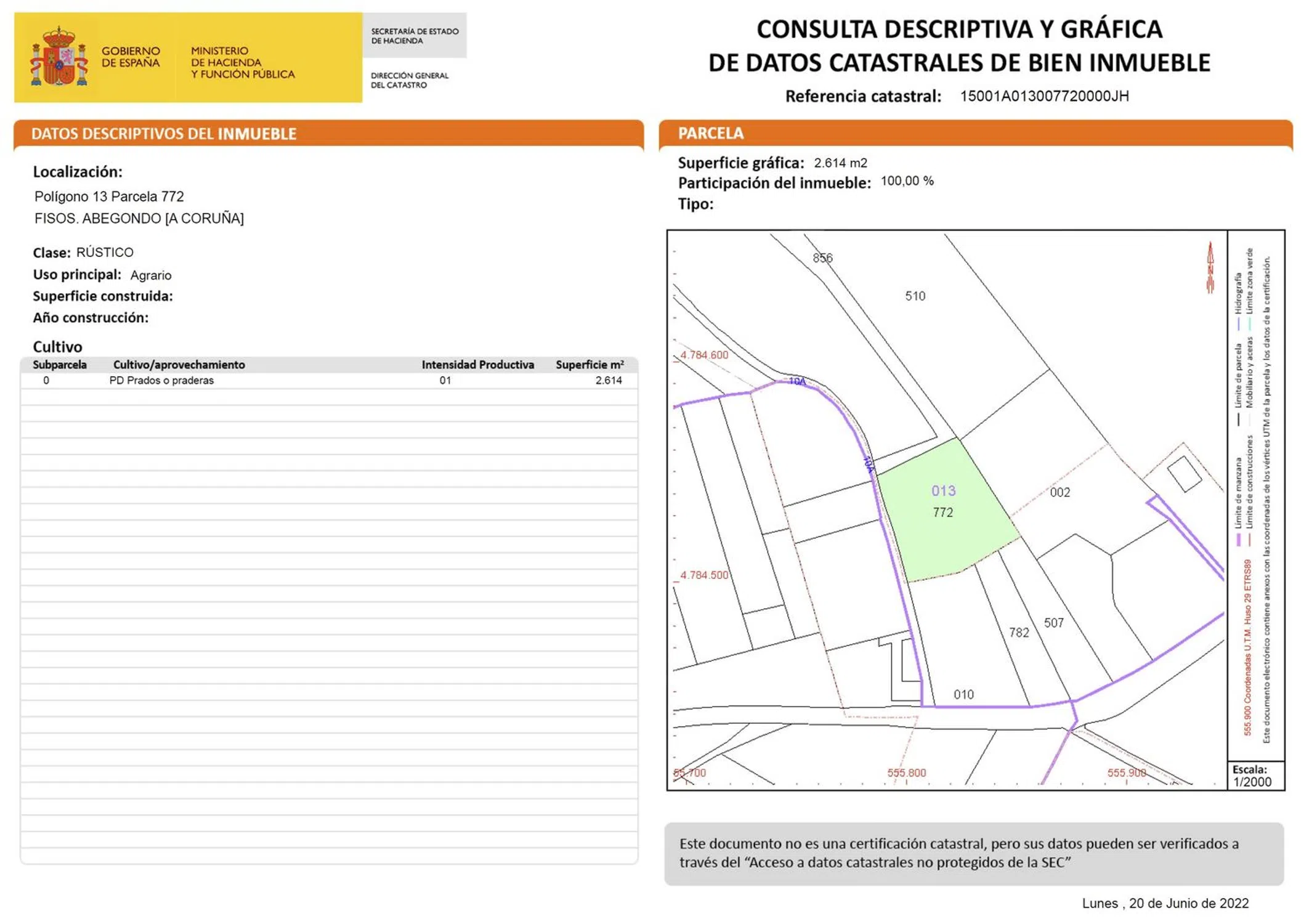Click the north arrow on the map
This screenshot has width=1309, height=924.
pyautogui.click(x=1209, y=268)
